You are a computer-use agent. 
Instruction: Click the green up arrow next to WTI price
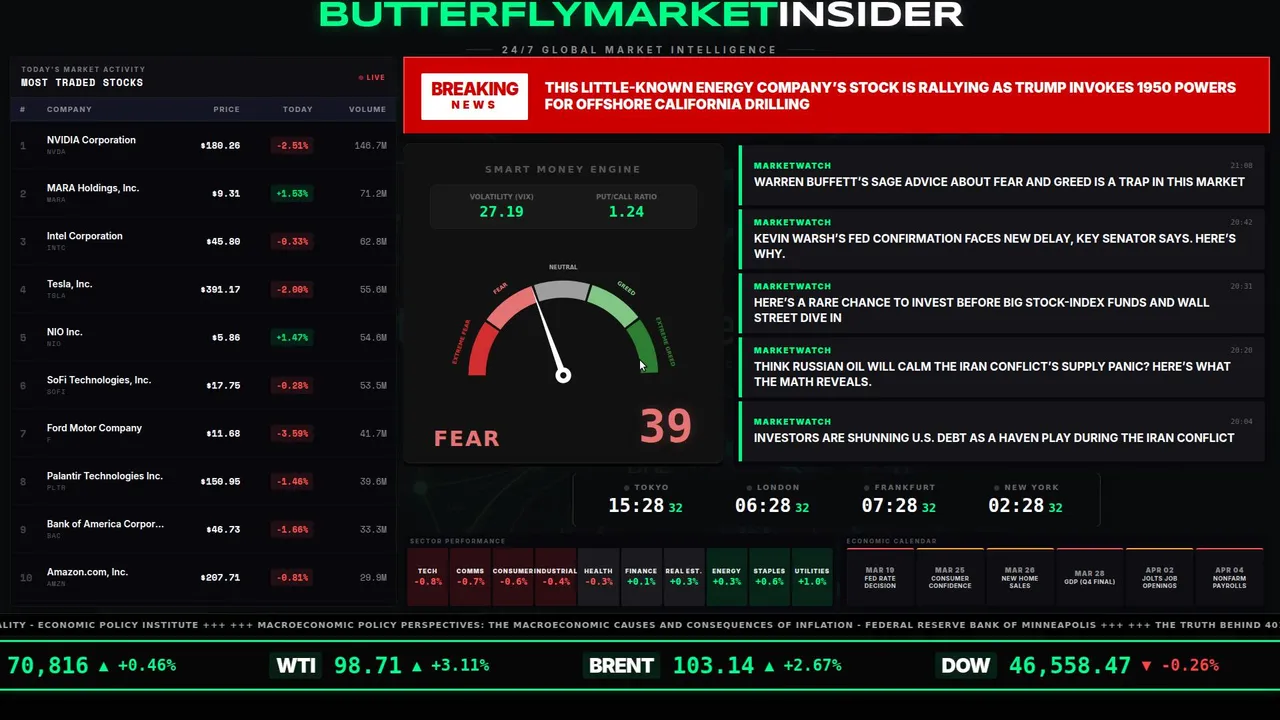pyautogui.click(x=416, y=665)
